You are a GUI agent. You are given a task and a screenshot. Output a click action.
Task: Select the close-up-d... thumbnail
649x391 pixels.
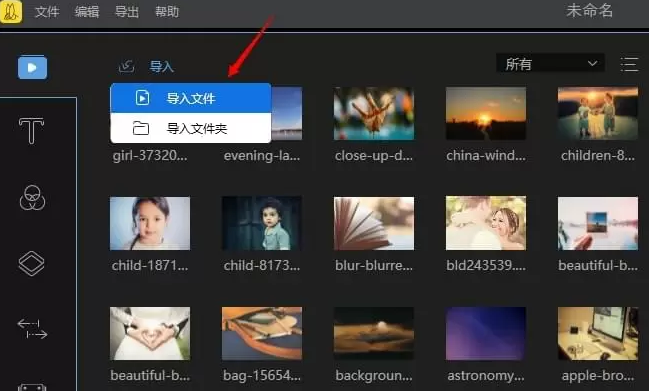pos(374,113)
